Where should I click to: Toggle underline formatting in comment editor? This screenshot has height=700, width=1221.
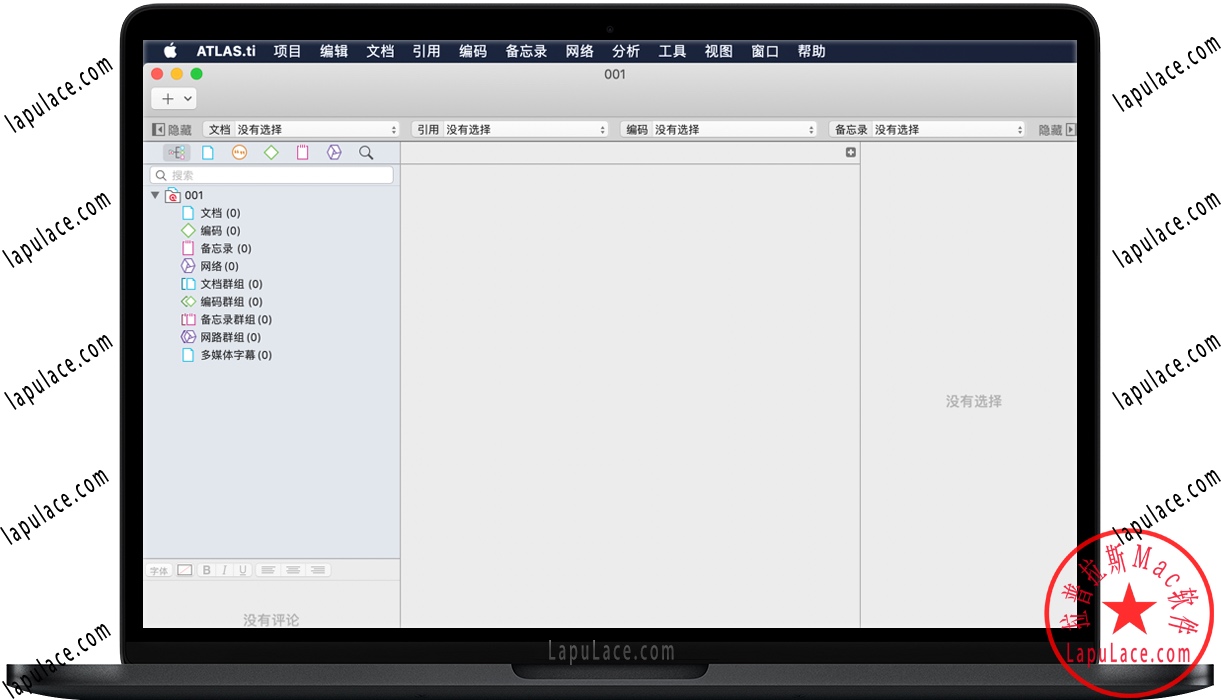pyautogui.click(x=243, y=570)
